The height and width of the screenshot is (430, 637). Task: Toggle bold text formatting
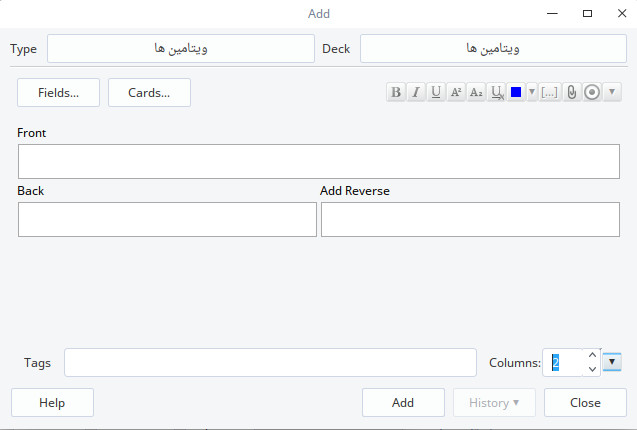point(397,92)
